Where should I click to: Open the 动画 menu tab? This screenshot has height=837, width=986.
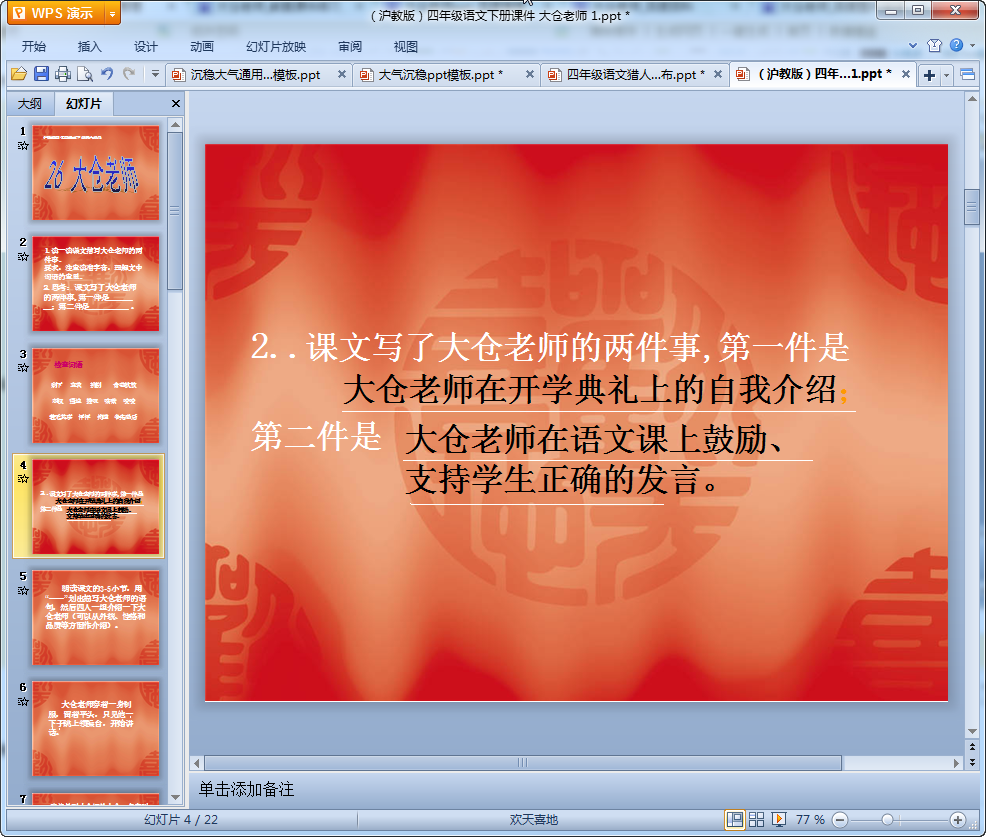coord(202,47)
